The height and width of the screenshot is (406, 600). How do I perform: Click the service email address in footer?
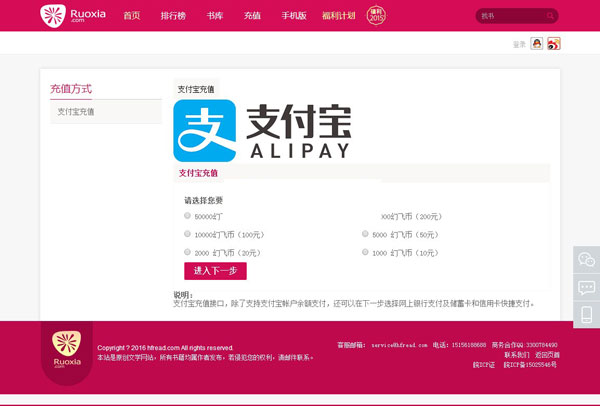pyautogui.click(x=399, y=345)
